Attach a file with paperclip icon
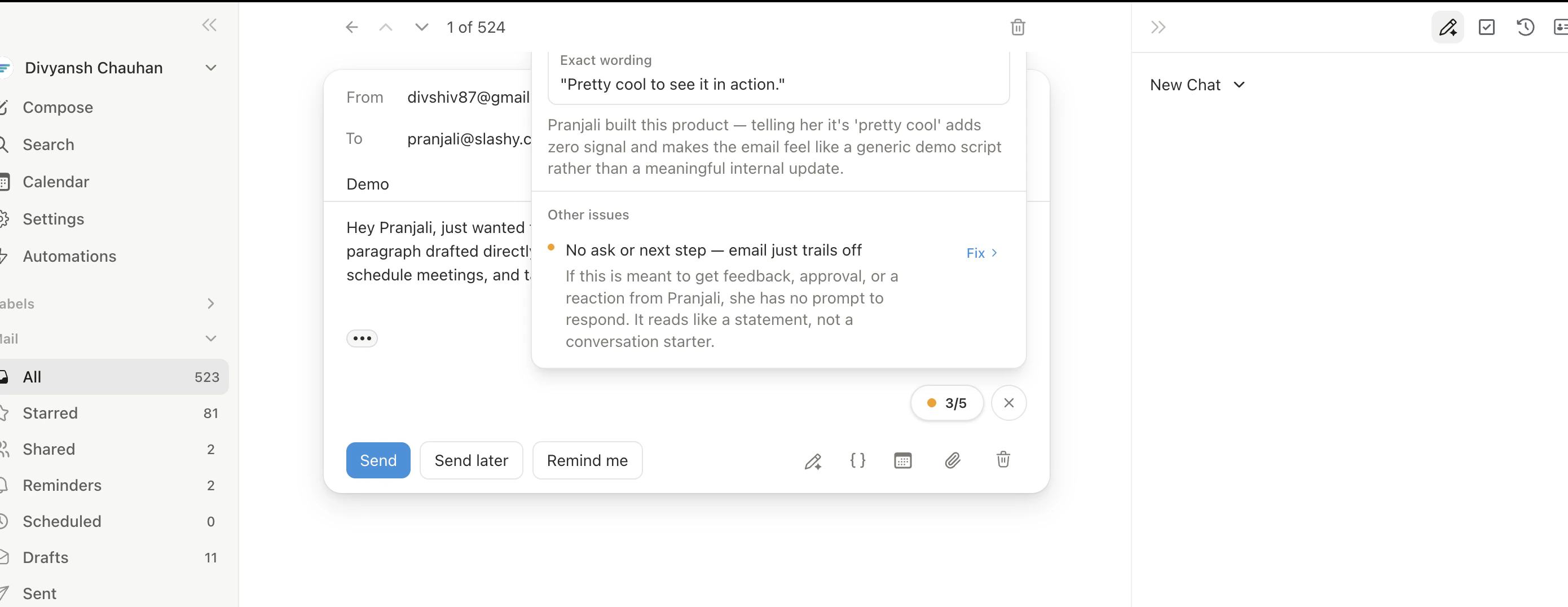 pyautogui.click(x=953, y=460)
